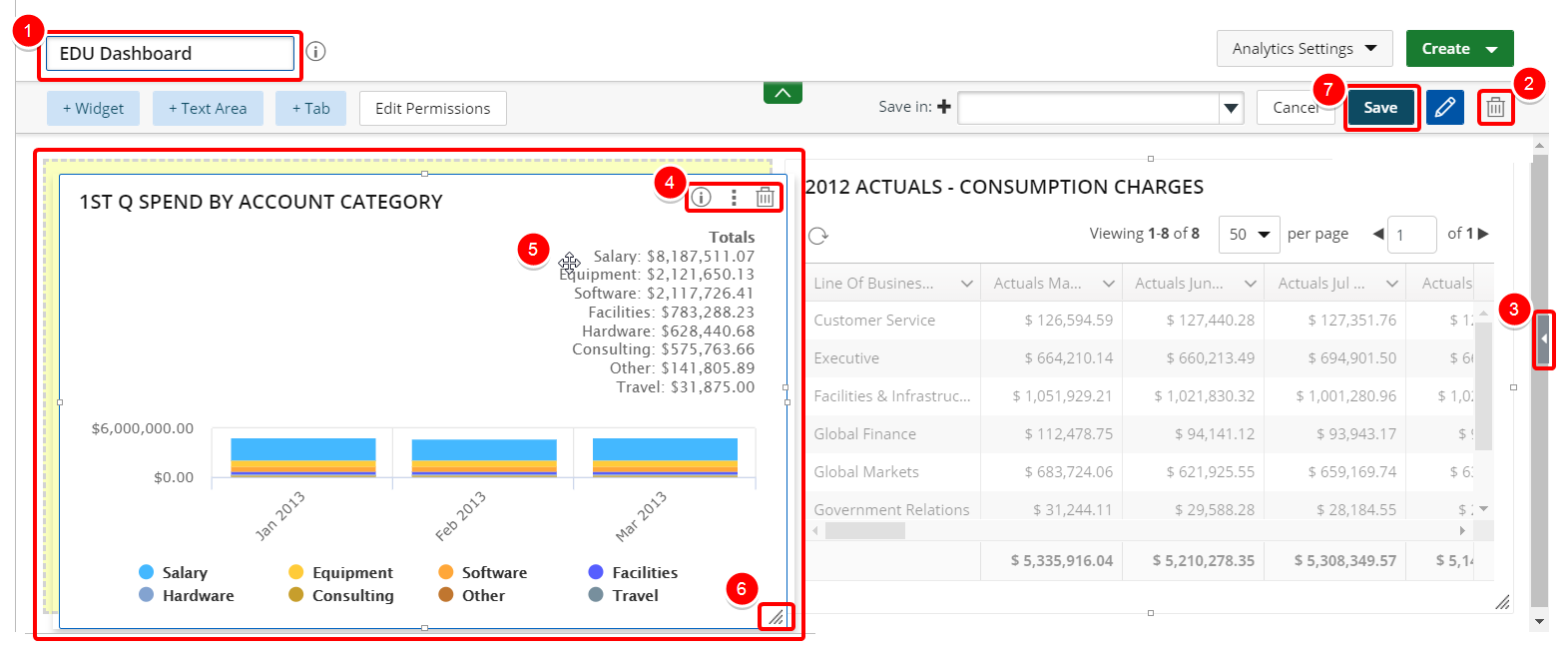The height and width of the screenshot is (655, 1568).
Task: Click the dashboard scrollbar down arrow
Action: [1539, 621]
